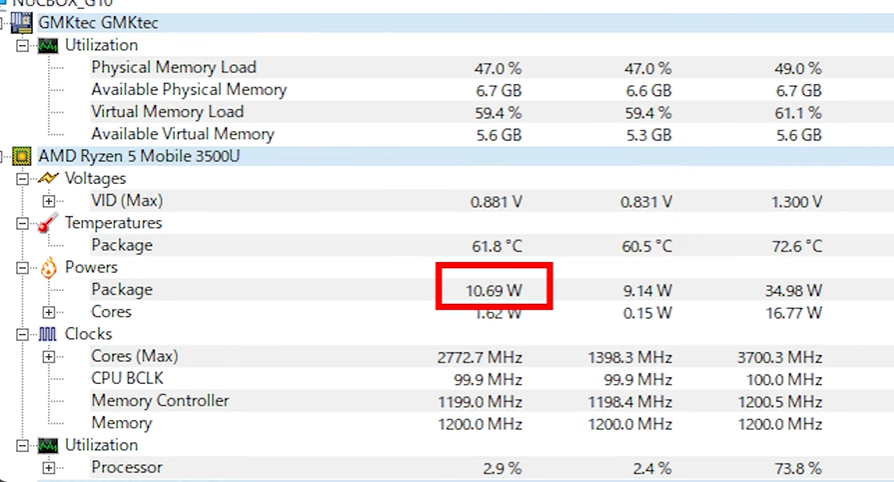Expand the Cores node under Powers

(x=48, y=312)
